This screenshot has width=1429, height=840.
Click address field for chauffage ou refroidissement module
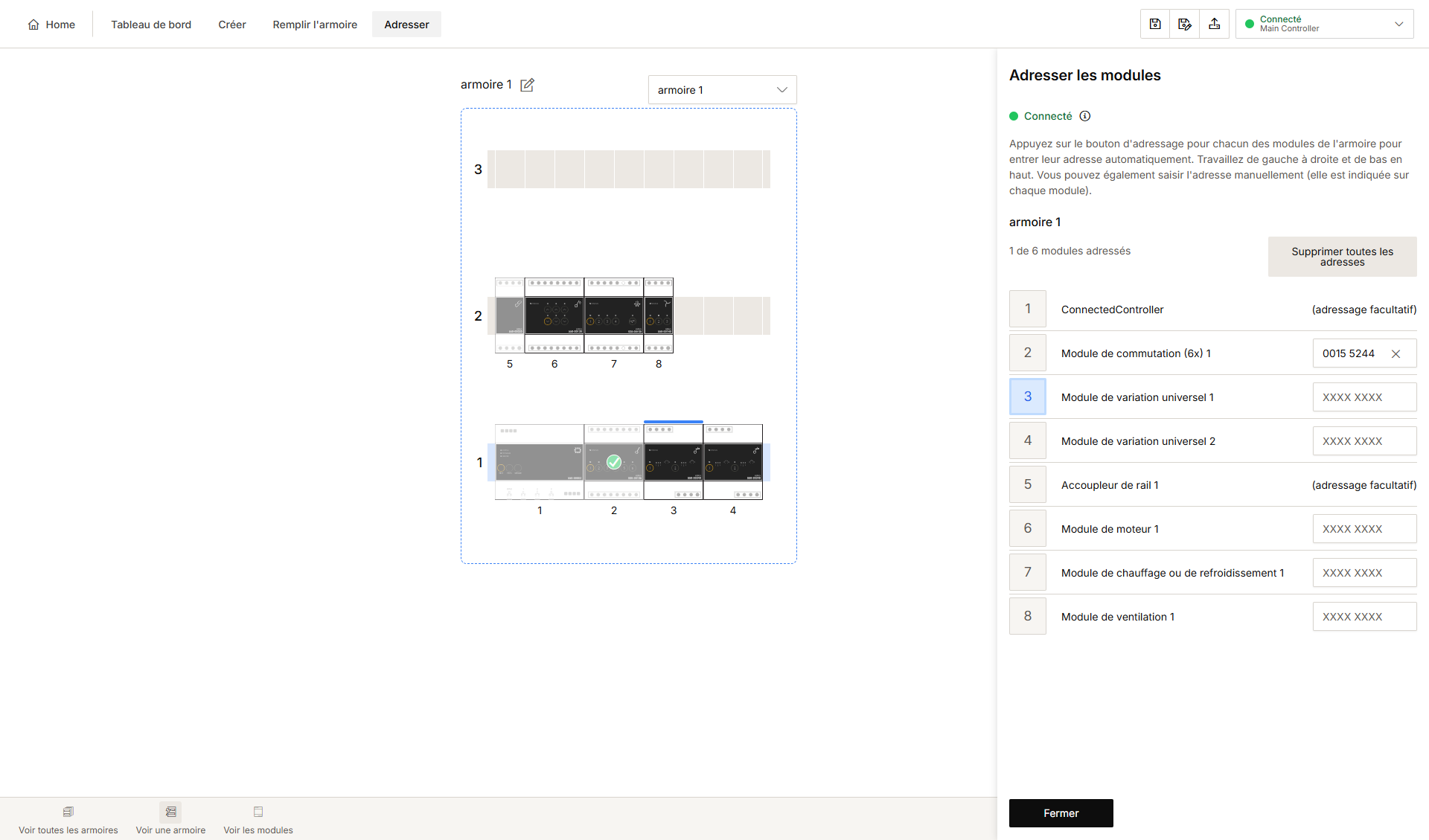click(x=1365, y=573)
